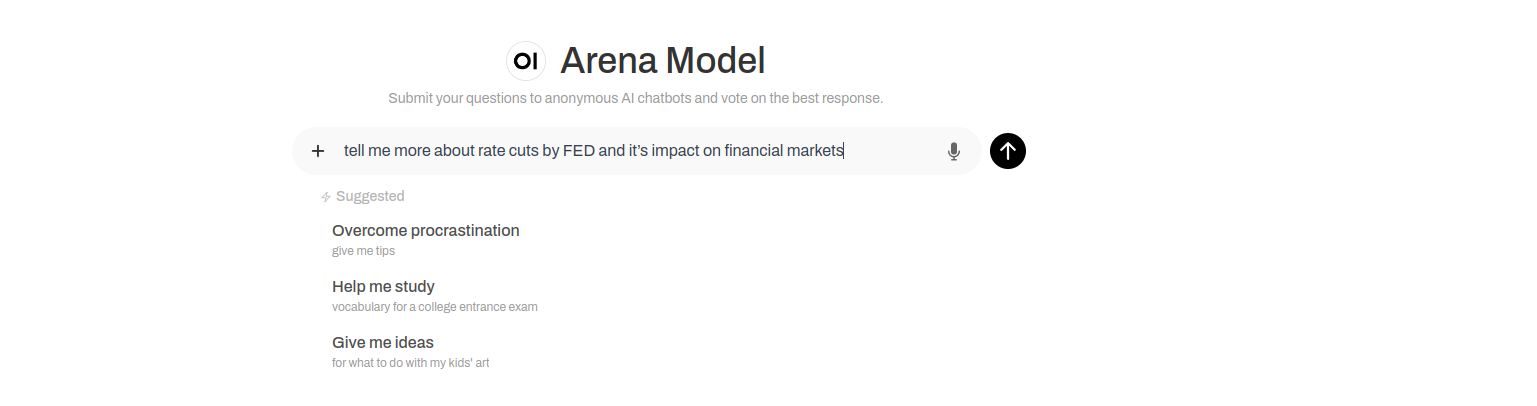Screen dimensions: 1537x406
Task: Focus the chat prompt input field
Action: tap(890, 151)
